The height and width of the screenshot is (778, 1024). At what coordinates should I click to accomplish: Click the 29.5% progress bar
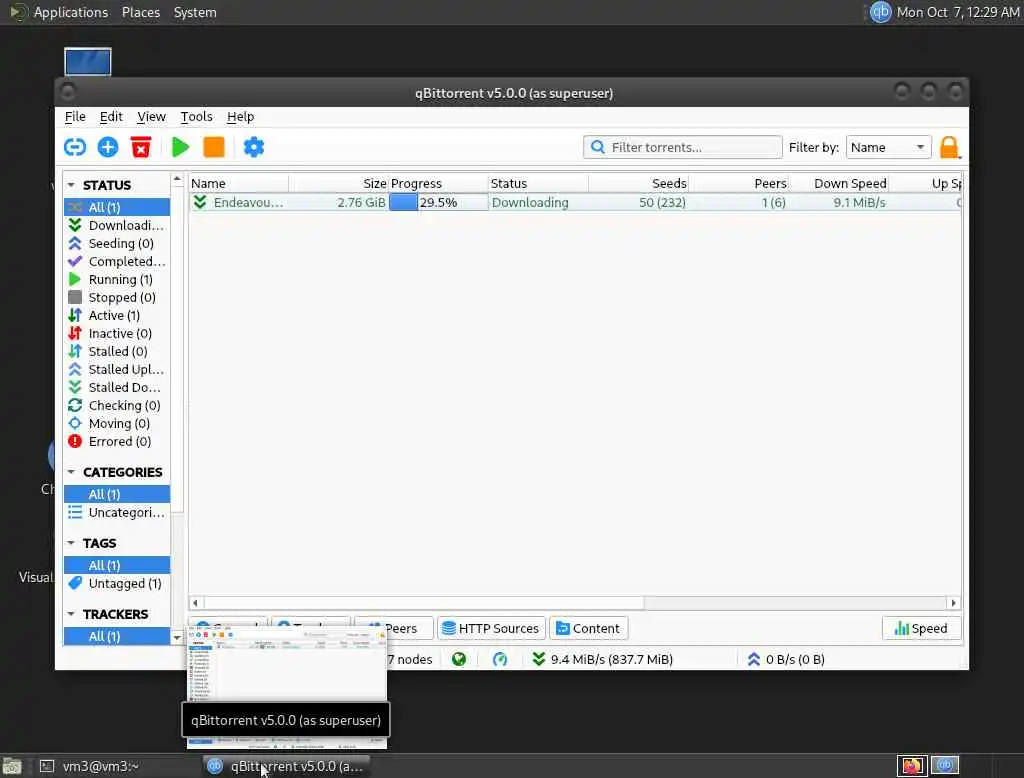(x=438, y=203)
